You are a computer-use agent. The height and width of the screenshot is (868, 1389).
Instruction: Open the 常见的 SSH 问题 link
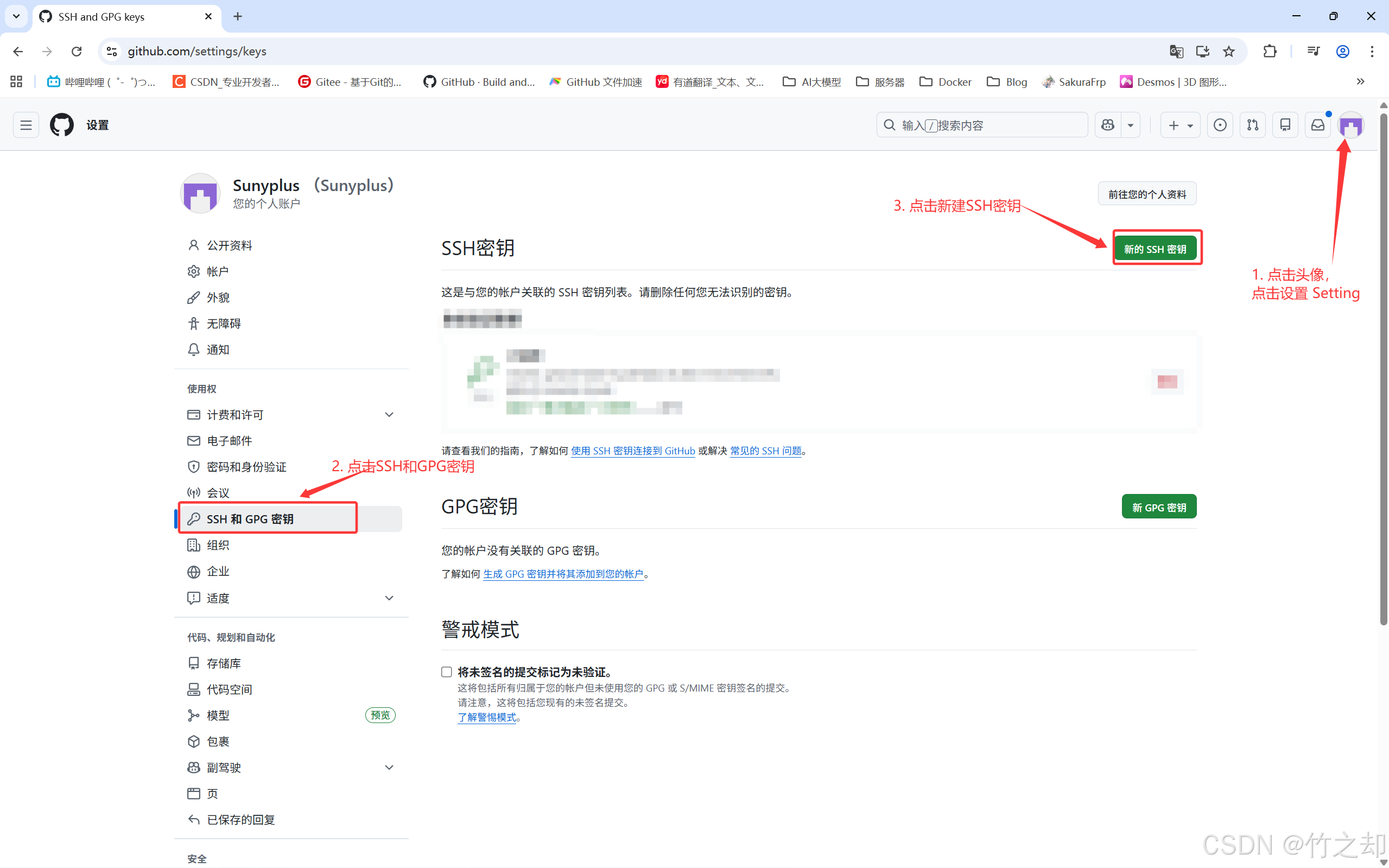point(765,451)
